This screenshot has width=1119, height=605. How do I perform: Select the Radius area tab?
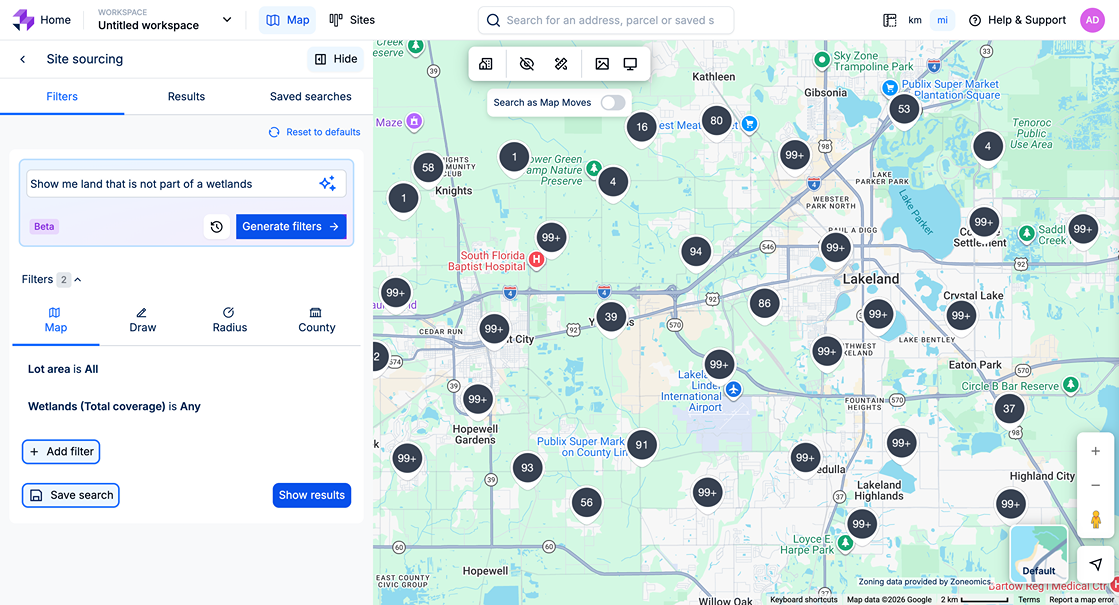pyautogui.click(x=229, y=320)
